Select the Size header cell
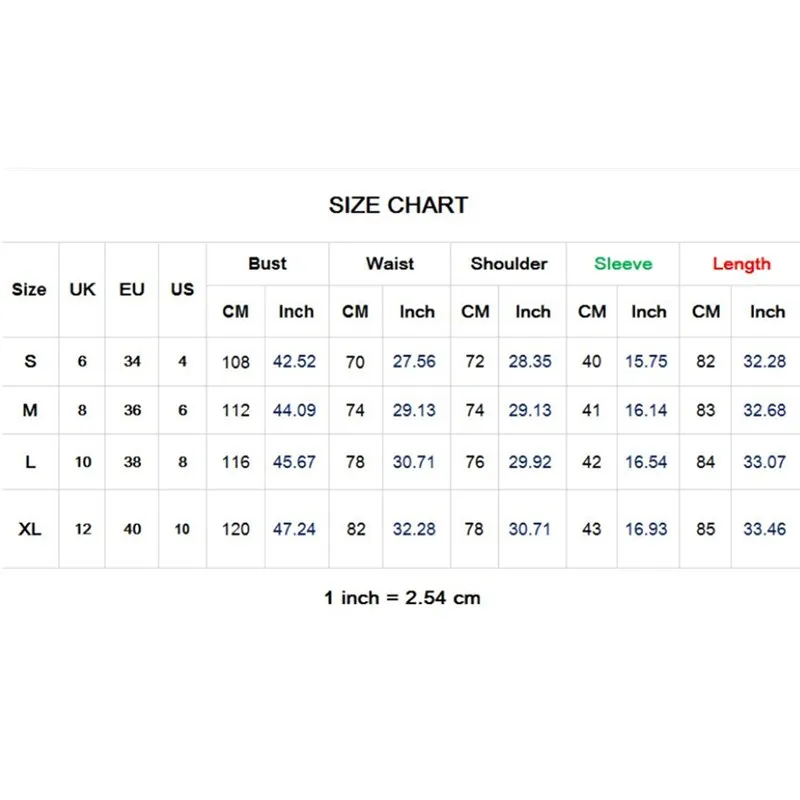 (x=29, y=289)
